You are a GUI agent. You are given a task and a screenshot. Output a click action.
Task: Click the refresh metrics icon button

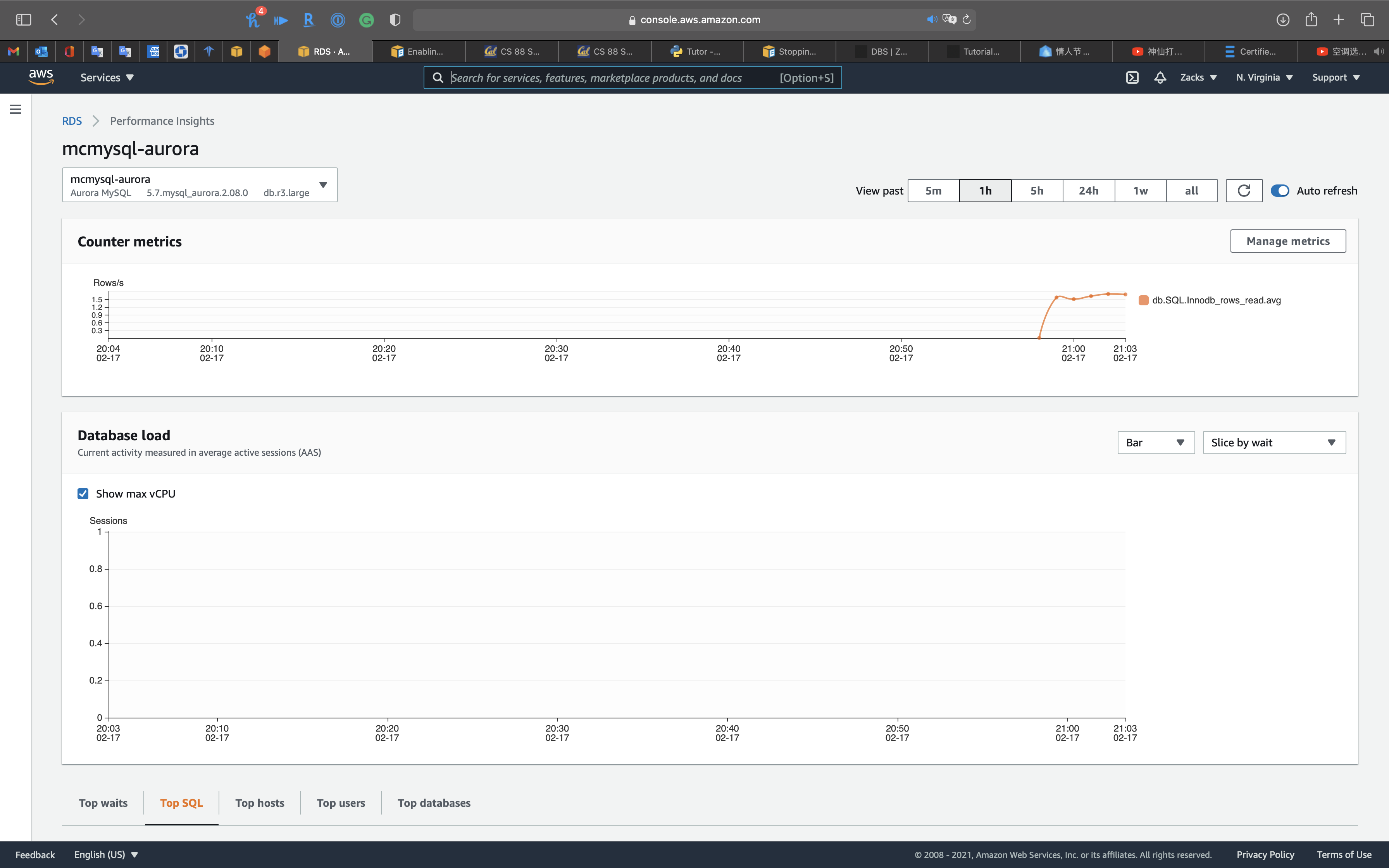click(x=1244, y=191)
